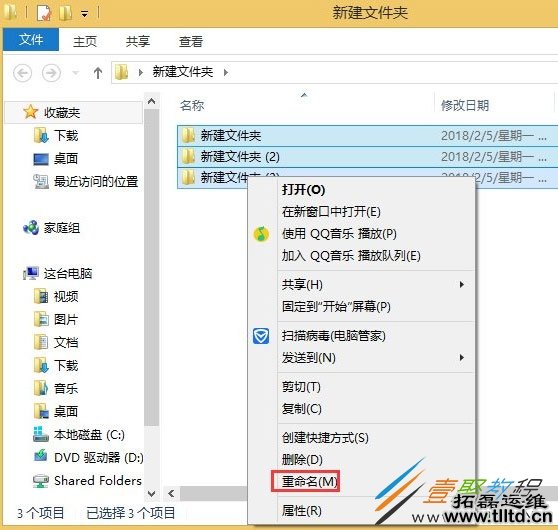Viewport: 558px width, 530px height.
Task: Expand the 共享(H) submenu arrow
Action: (x=462, y=284)
